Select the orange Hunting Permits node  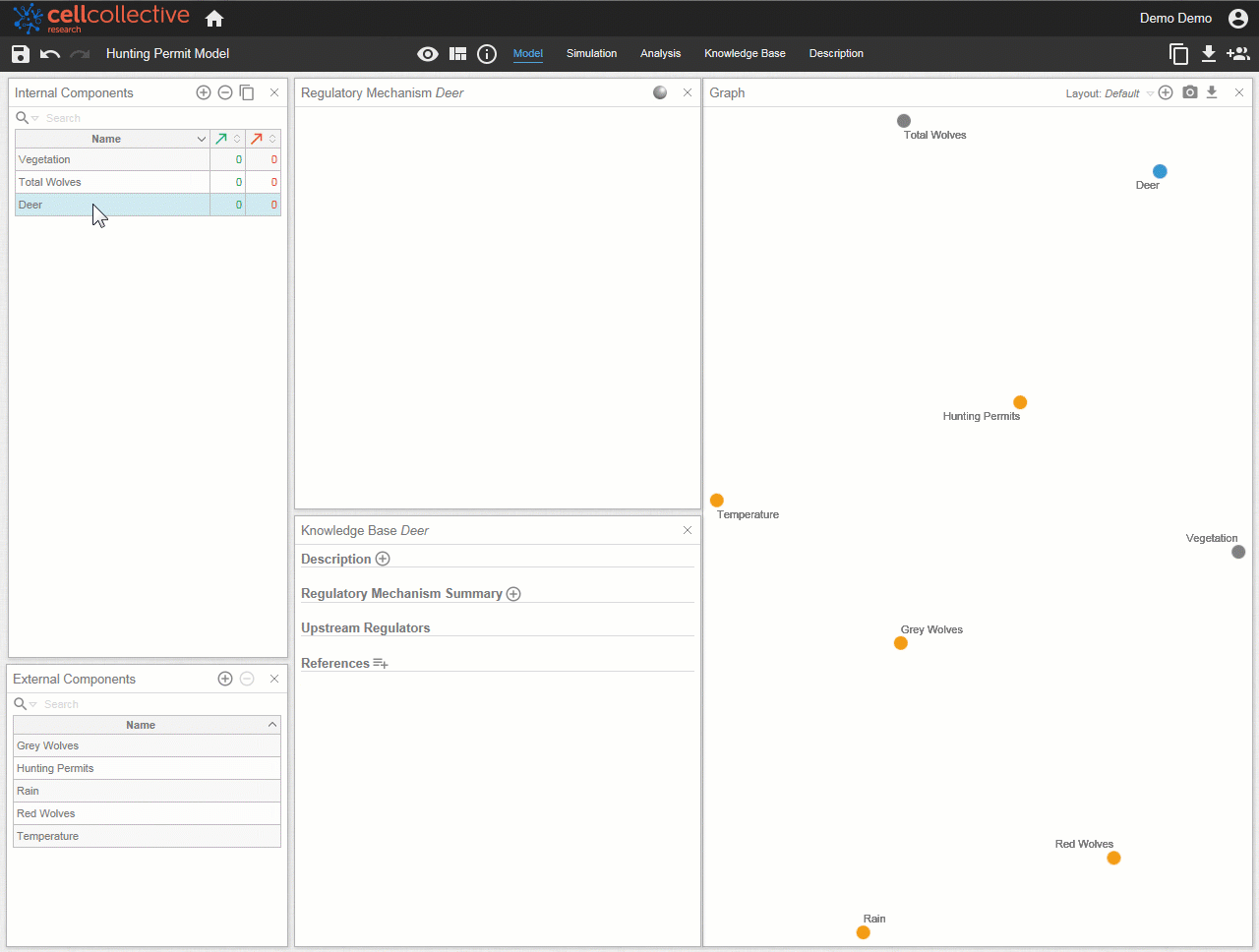1020,402
